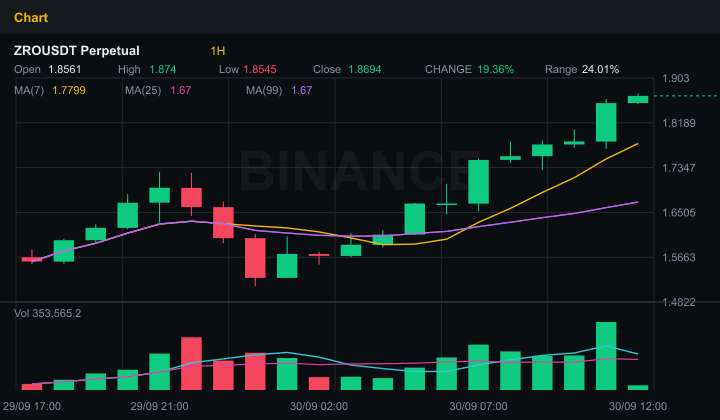Click the 30/09 07:00 time axis label
This screenshot has height=420, width=720.
click(478, 406)
